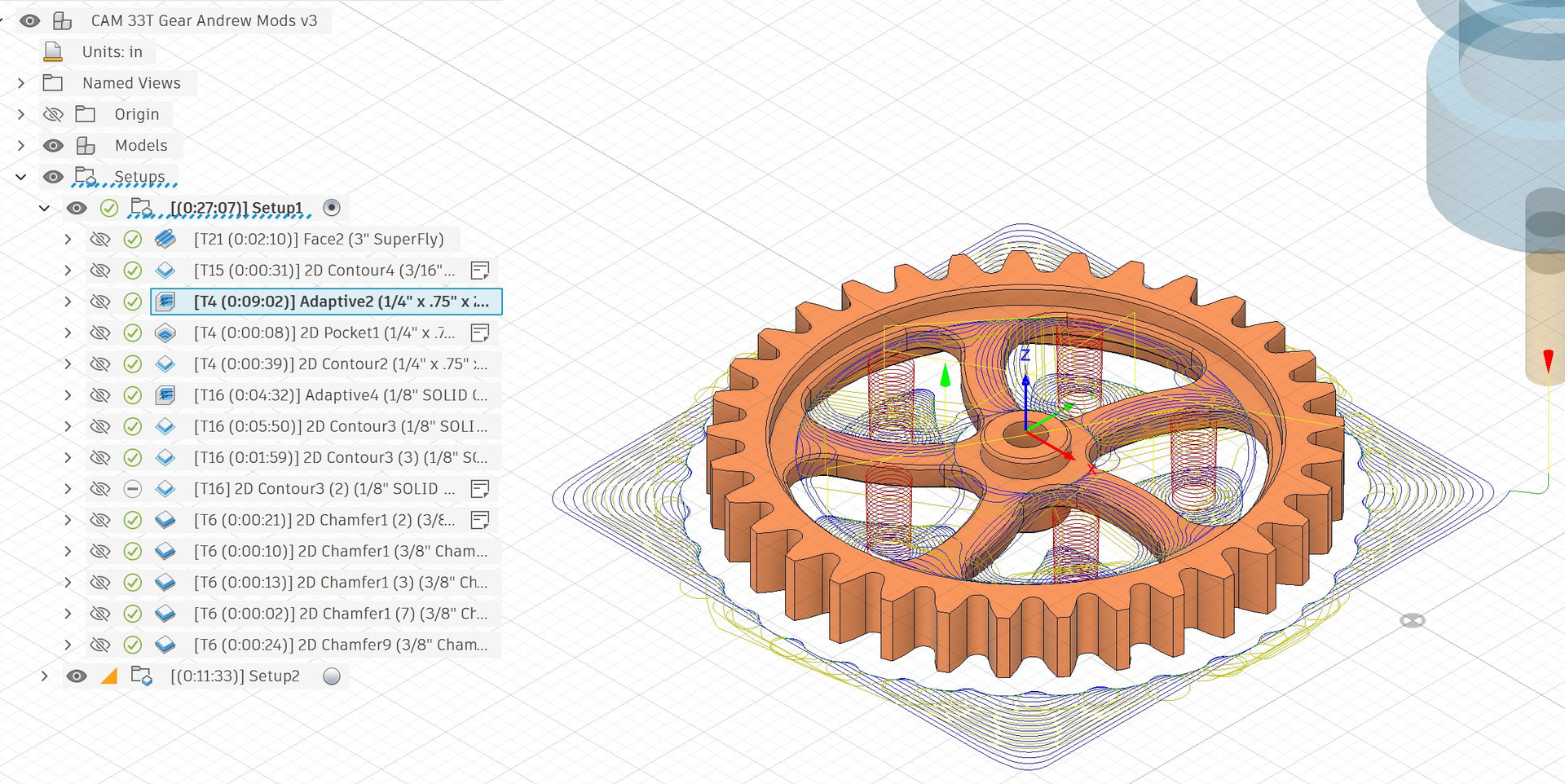Click the notes icon beside 2D Pocket1

(x=480, y=333)
